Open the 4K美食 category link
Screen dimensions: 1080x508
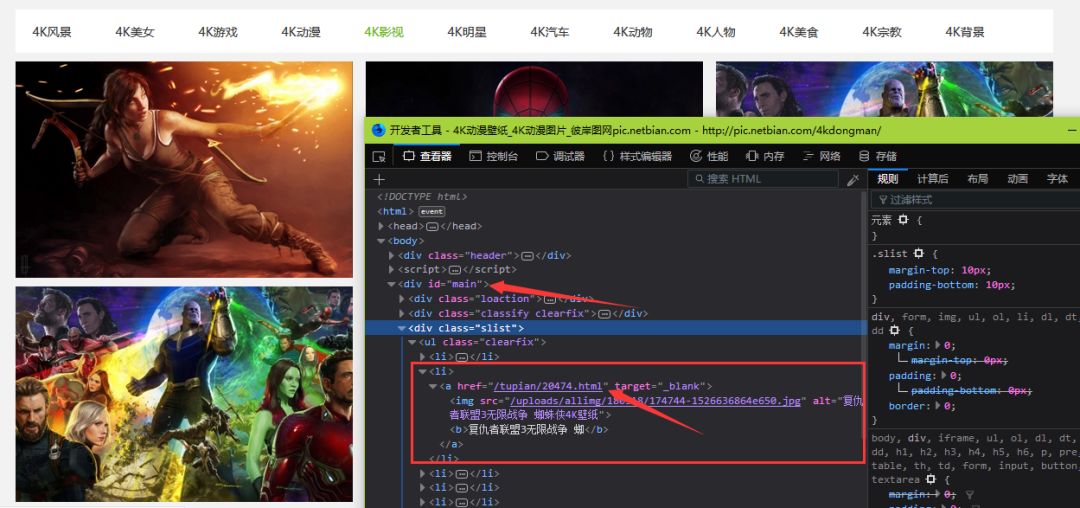coord(799,32)
